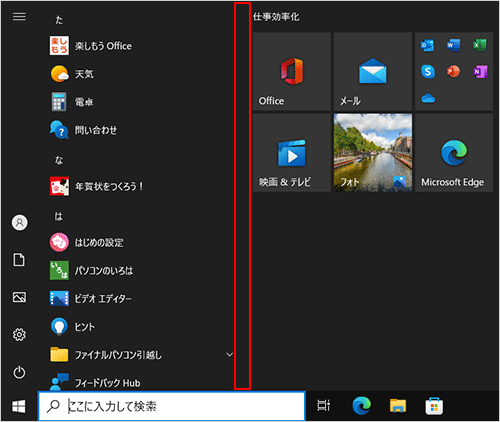The height and width of the screenshot is (422, 500).
Task: Open the hamburger menu in Start
Action: 19,17
